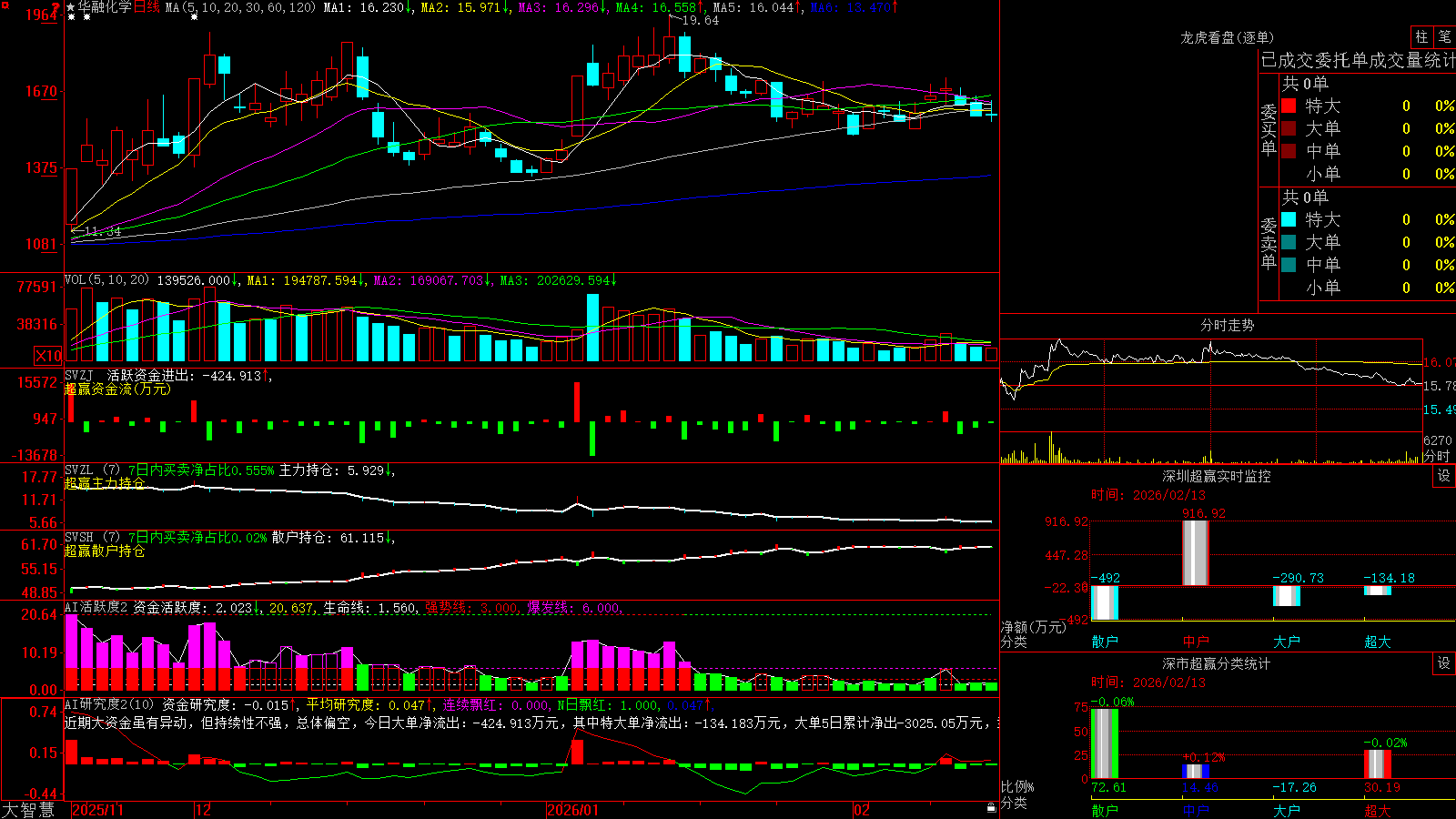Click the VOL(5,10,20) indicator label
The width and height of the screenshot is (1456, 819).
pos(106,280)
